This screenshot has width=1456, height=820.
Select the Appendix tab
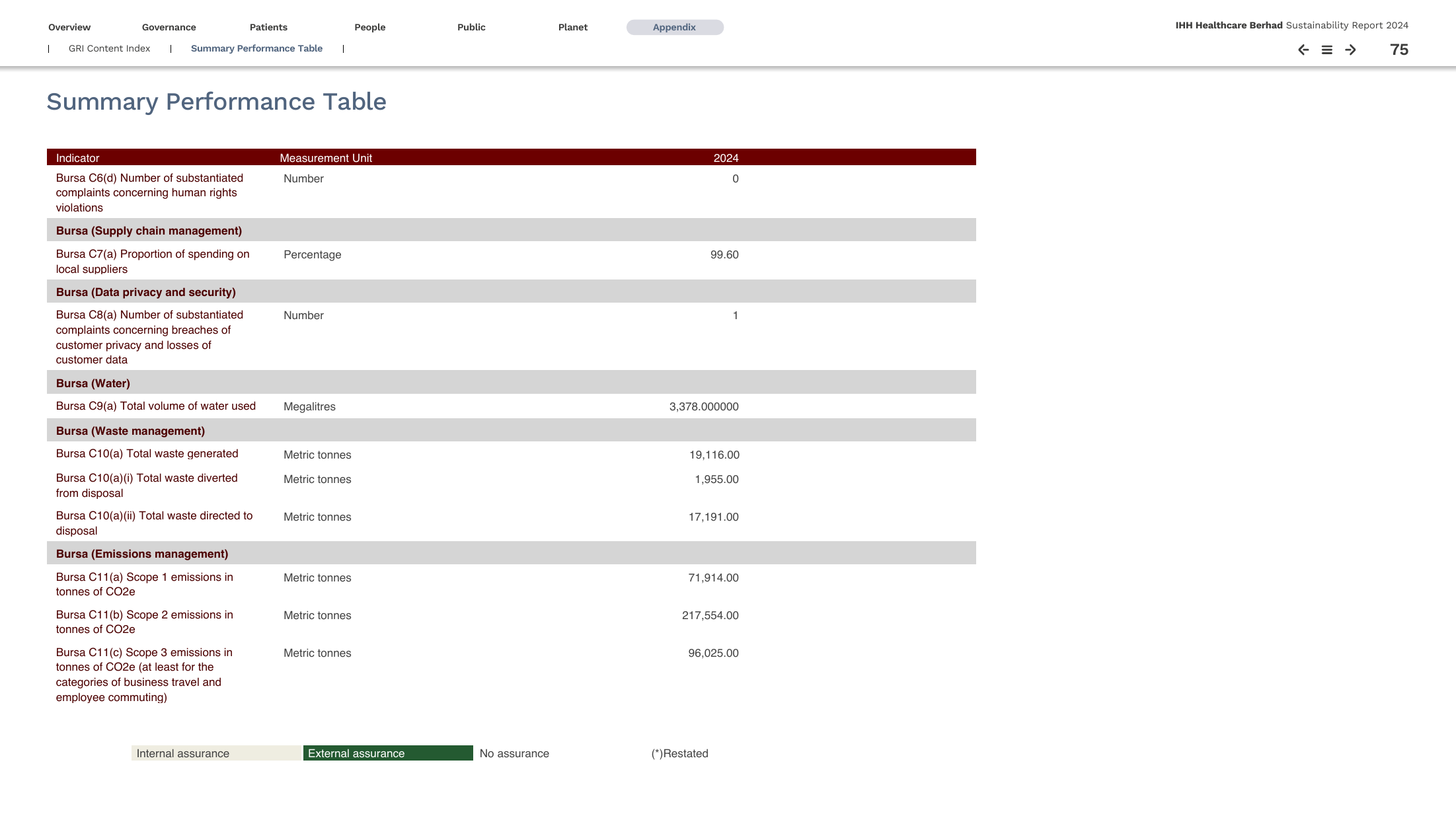[x=675, y=27]
